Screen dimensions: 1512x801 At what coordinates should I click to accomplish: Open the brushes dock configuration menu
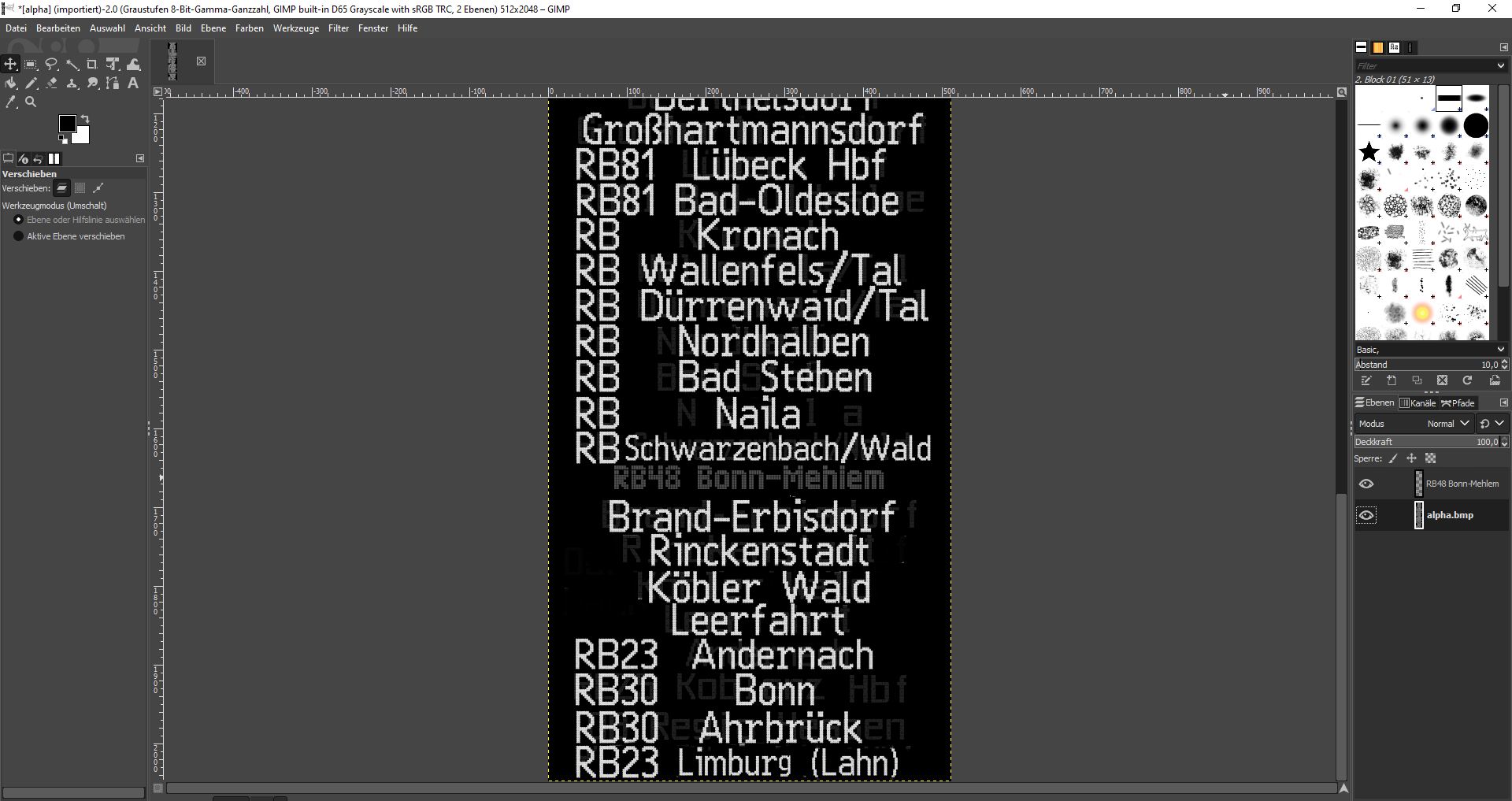pos(1503,47)
